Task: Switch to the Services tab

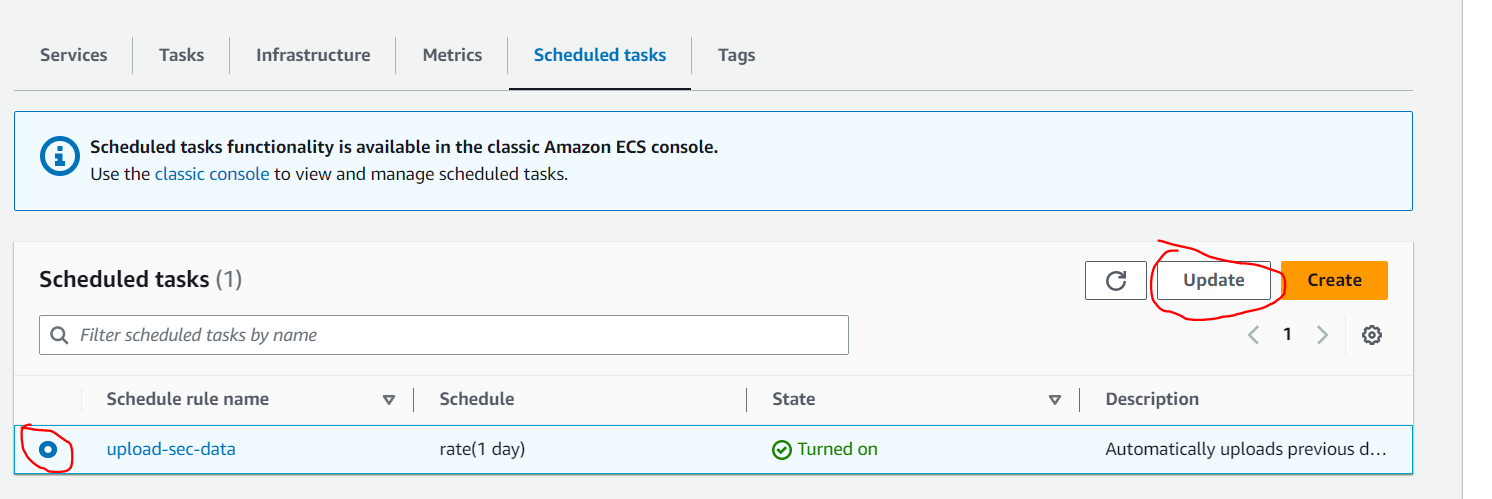Action: (x=73, y=55)
